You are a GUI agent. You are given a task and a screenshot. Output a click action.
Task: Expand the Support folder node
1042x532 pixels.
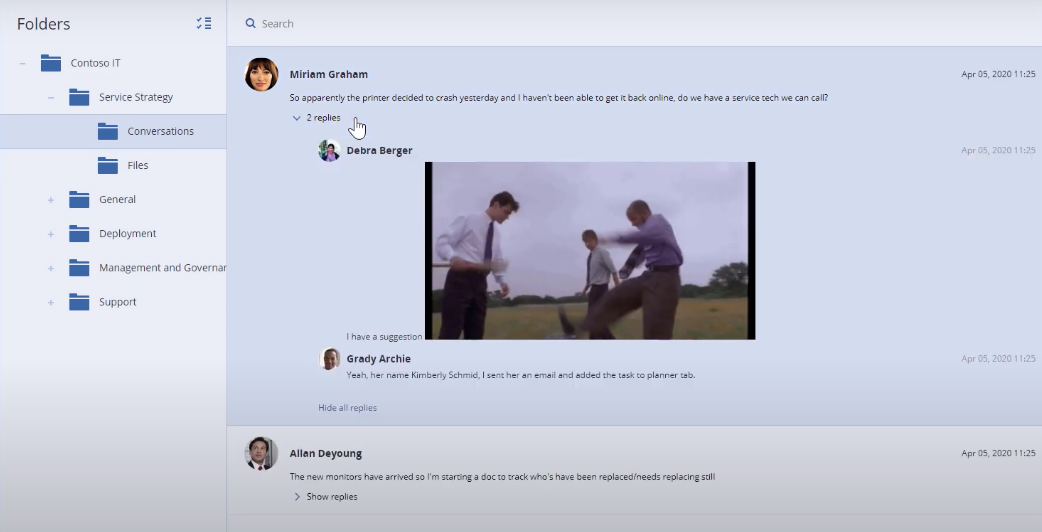click(51, 302)
